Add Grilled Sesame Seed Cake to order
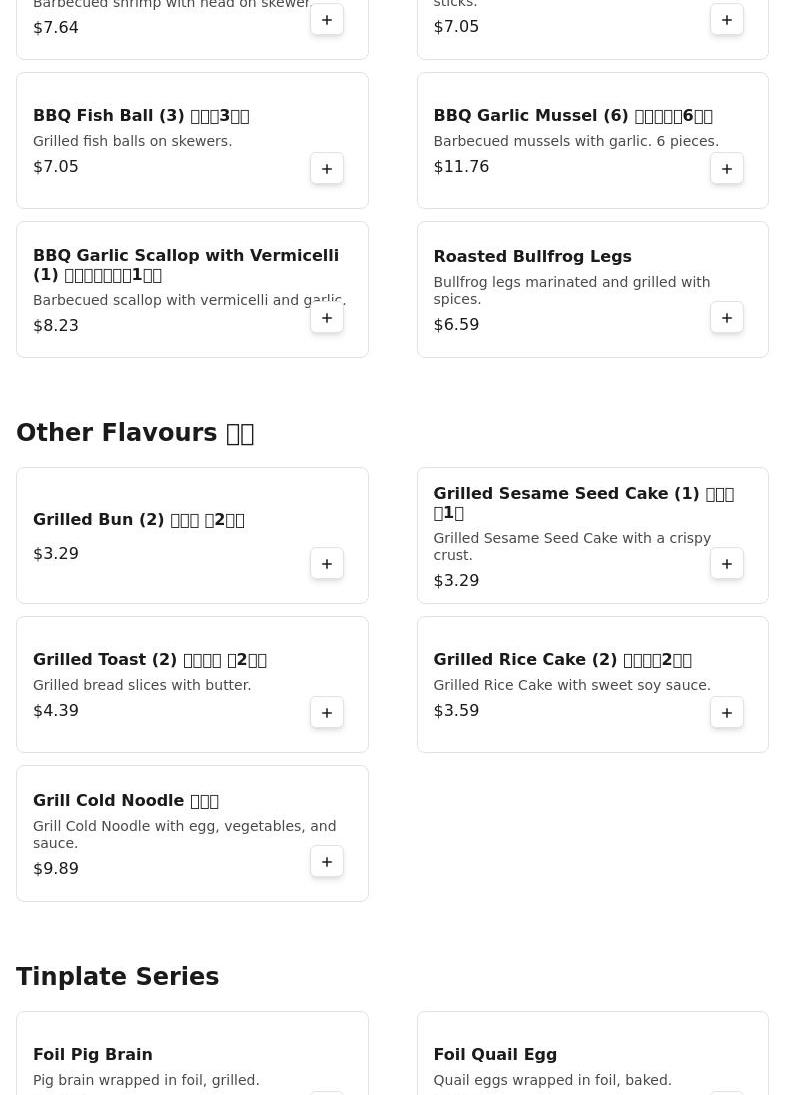This screenshot has height=1095, width=785. tap(726, 564)
